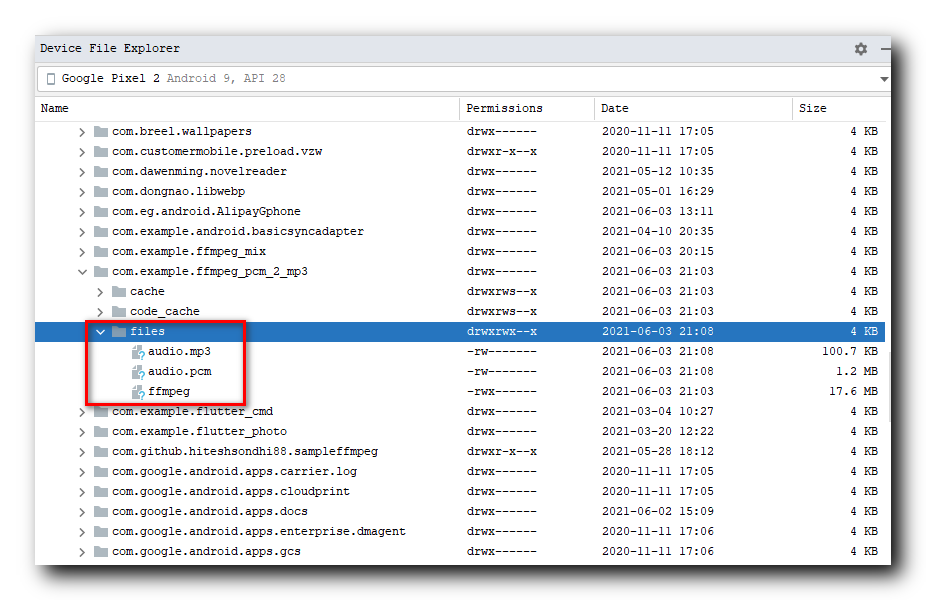Click the folder icon of com.eg.android.AlipayGphone
Viewport: 926px width, 600px height.
click(x=101, y=211)
